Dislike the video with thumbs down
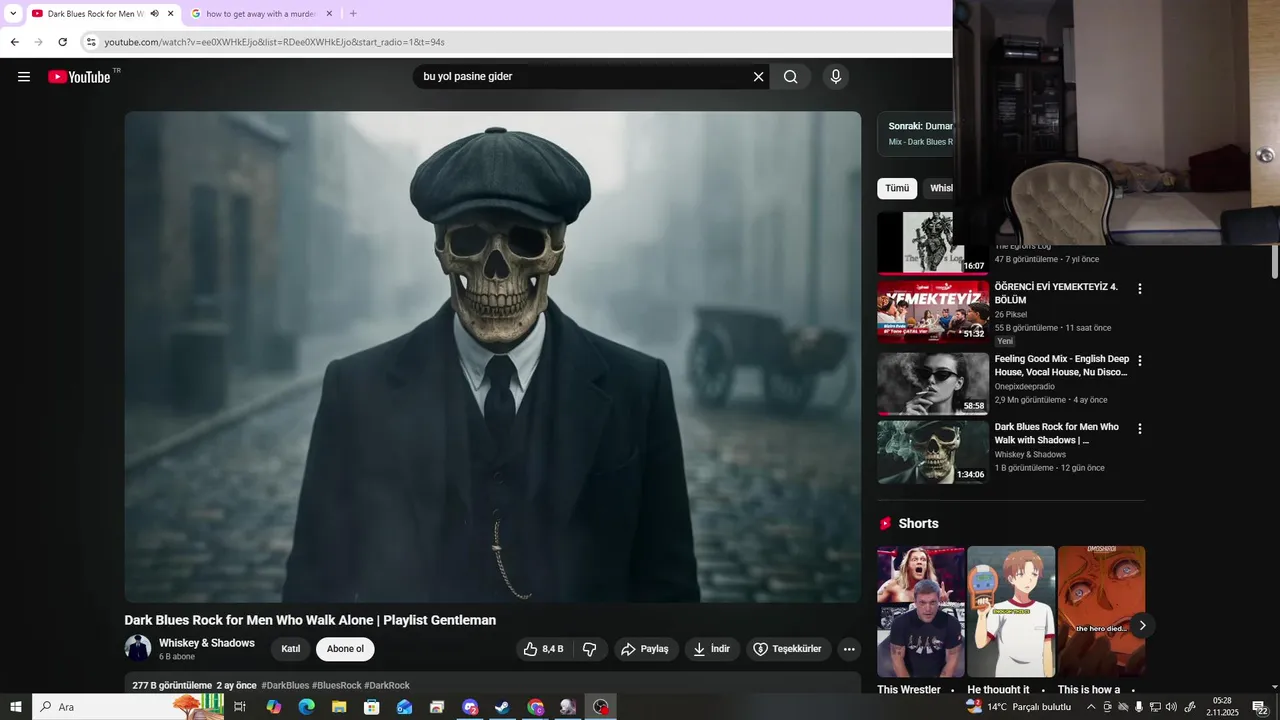The width and height of the screenshot is (1280, 720). (590, 649)
